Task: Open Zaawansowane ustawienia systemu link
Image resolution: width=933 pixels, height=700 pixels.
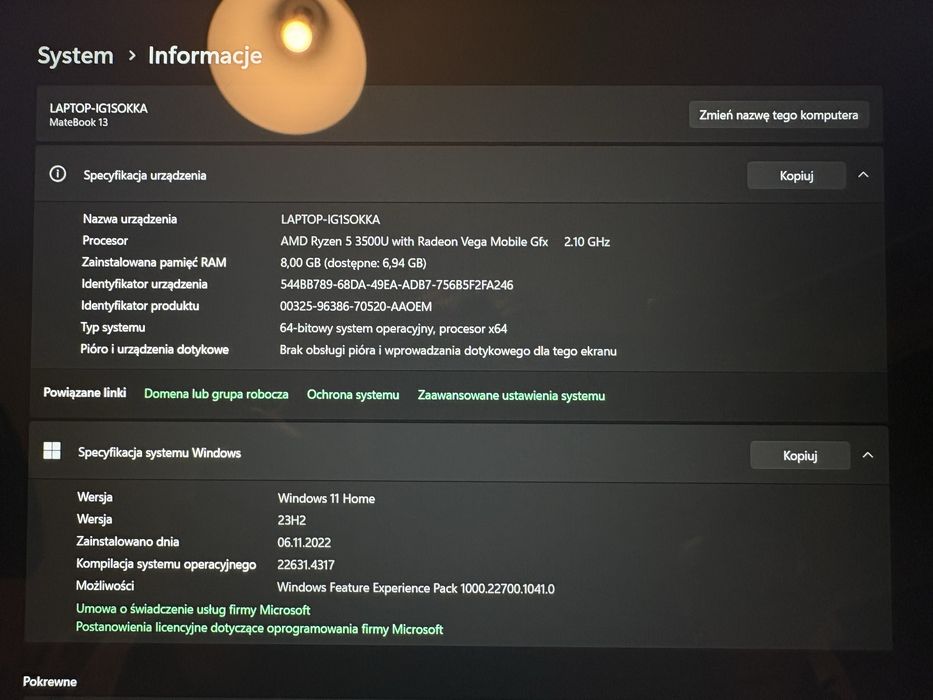Action: [511, 396]
